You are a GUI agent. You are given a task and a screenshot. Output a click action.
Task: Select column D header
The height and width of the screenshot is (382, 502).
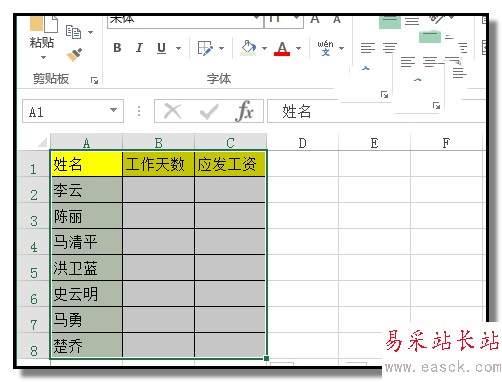(x=302, y=142)
